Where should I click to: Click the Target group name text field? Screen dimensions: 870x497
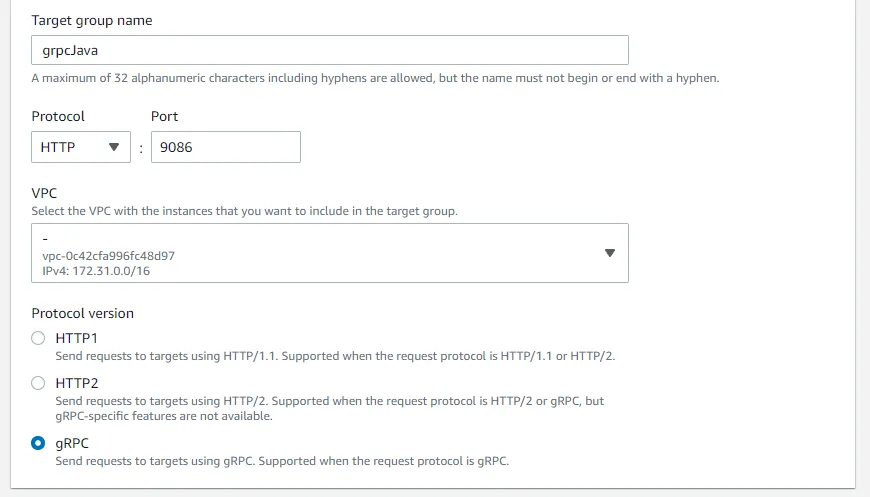[x=330, y=50]
